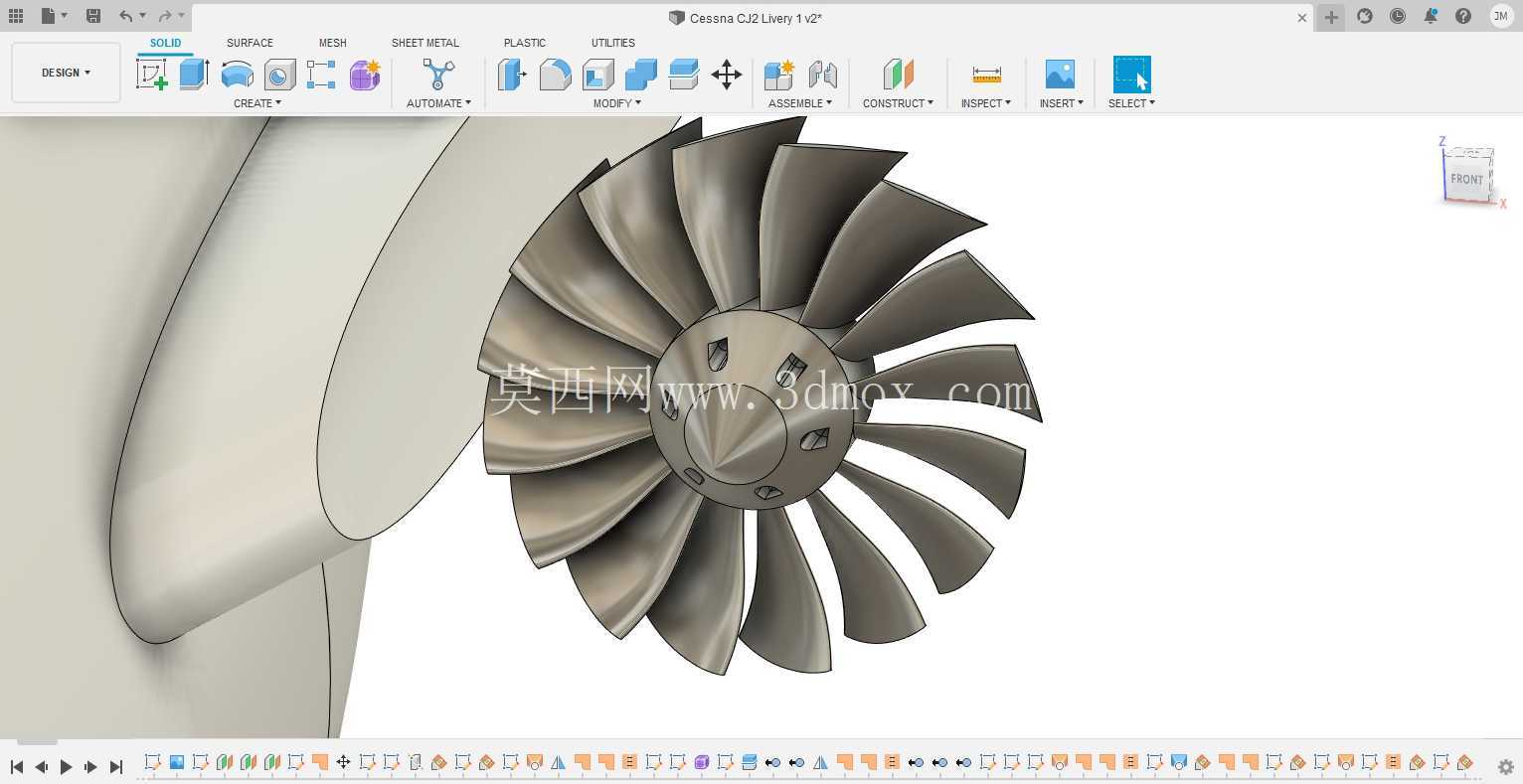Image resolution: width=1523 pixels, height=784 pixels.
Task: Expand the AUTOMATE menu
Action: coord(438,103)
